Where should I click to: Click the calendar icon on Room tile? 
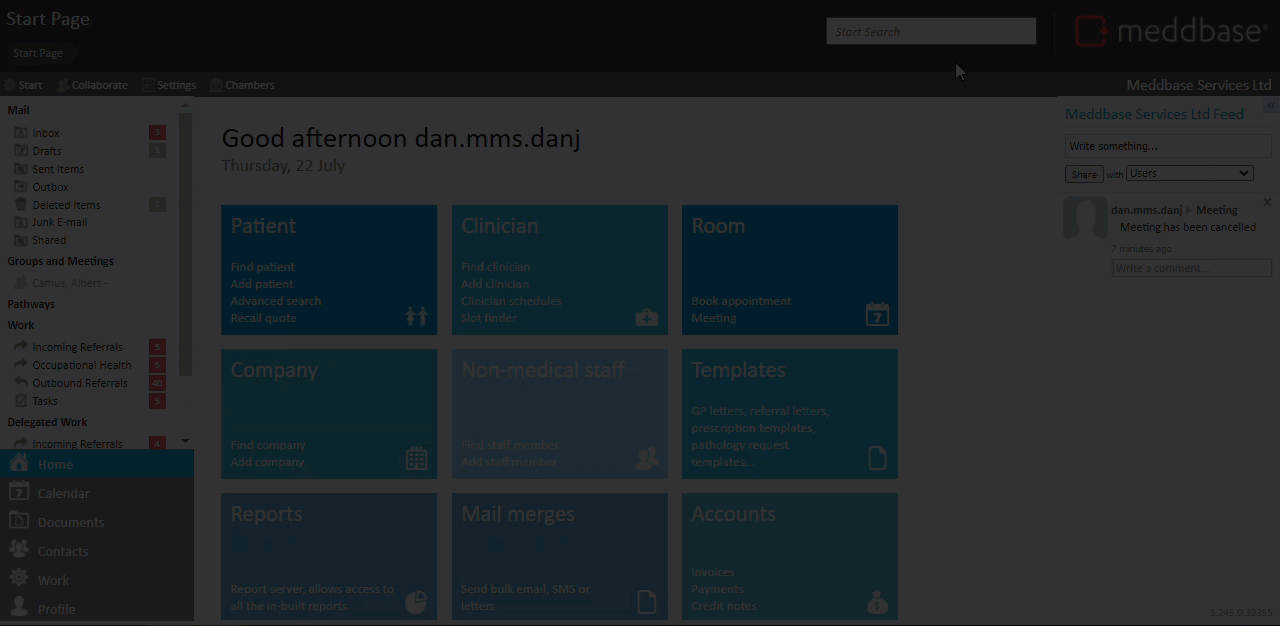click(x=876, y=314)
